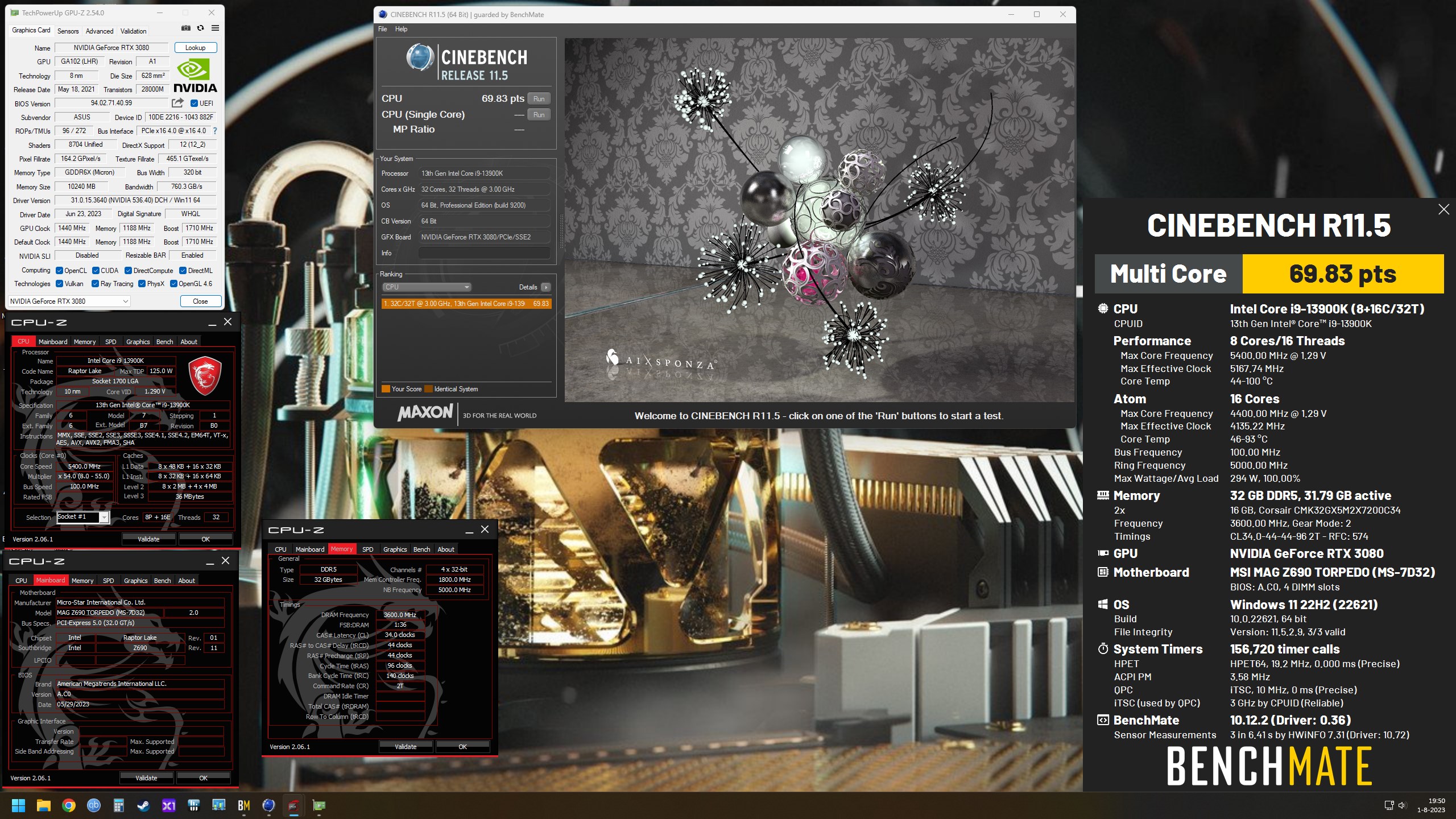This screenshot has height=819, width=1456.
Task: Open Steam from the taskbar
Action: (144, 805)
